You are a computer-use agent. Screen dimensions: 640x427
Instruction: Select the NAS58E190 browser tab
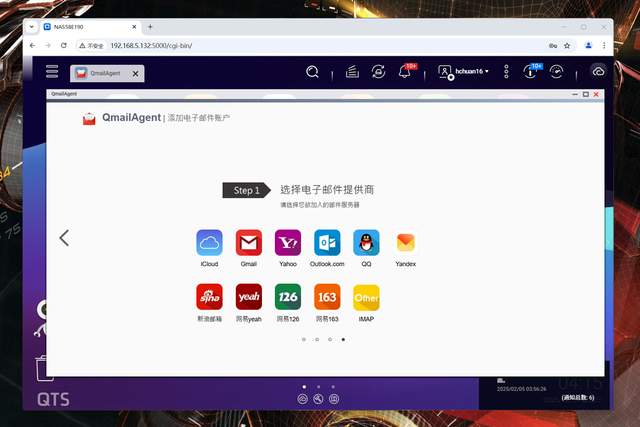point(90,27)
